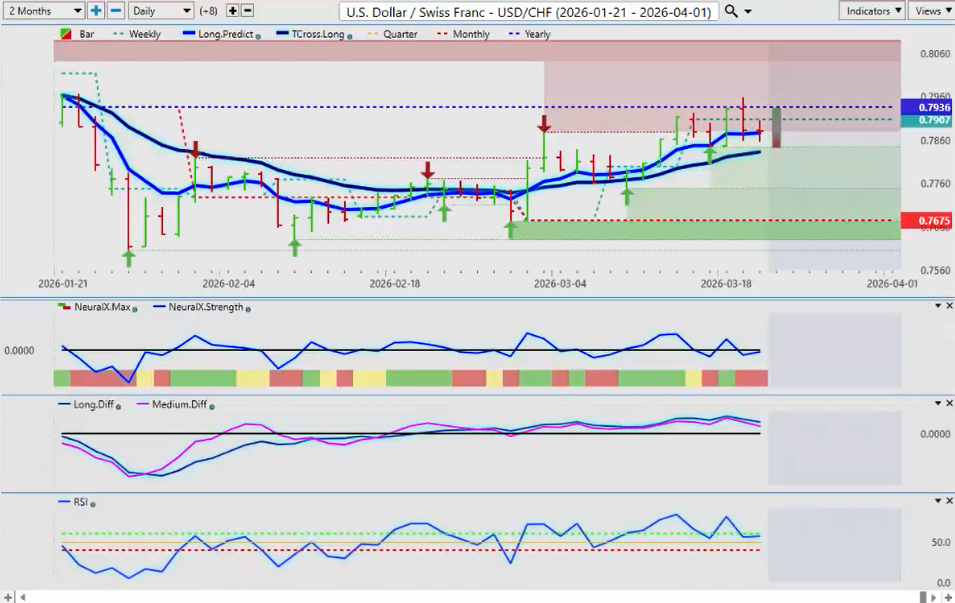Close the RSI indicator panel
This screenshot has width=955, height=603.
tap(948, 500)
